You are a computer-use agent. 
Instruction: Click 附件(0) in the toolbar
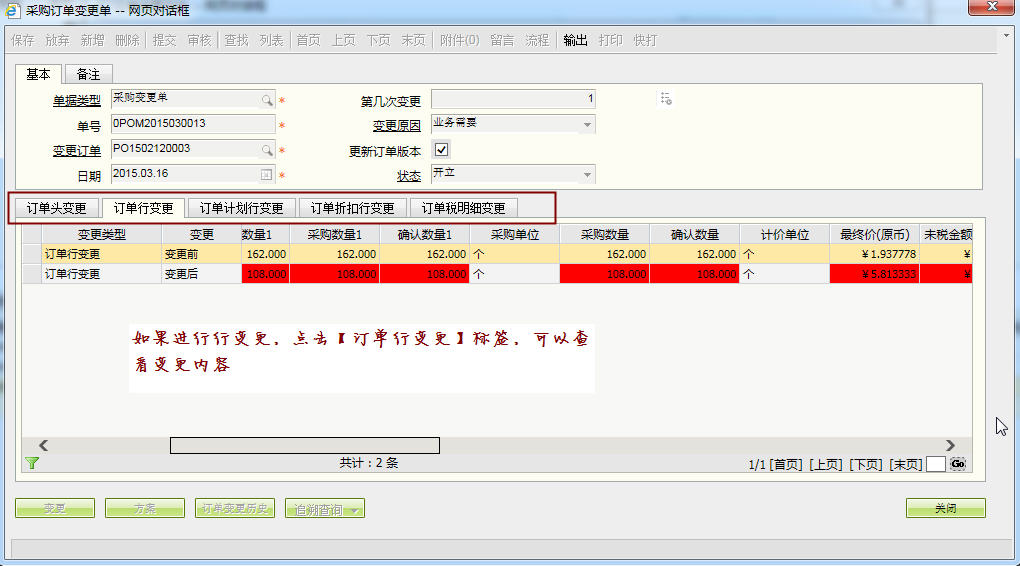[459, 40]
